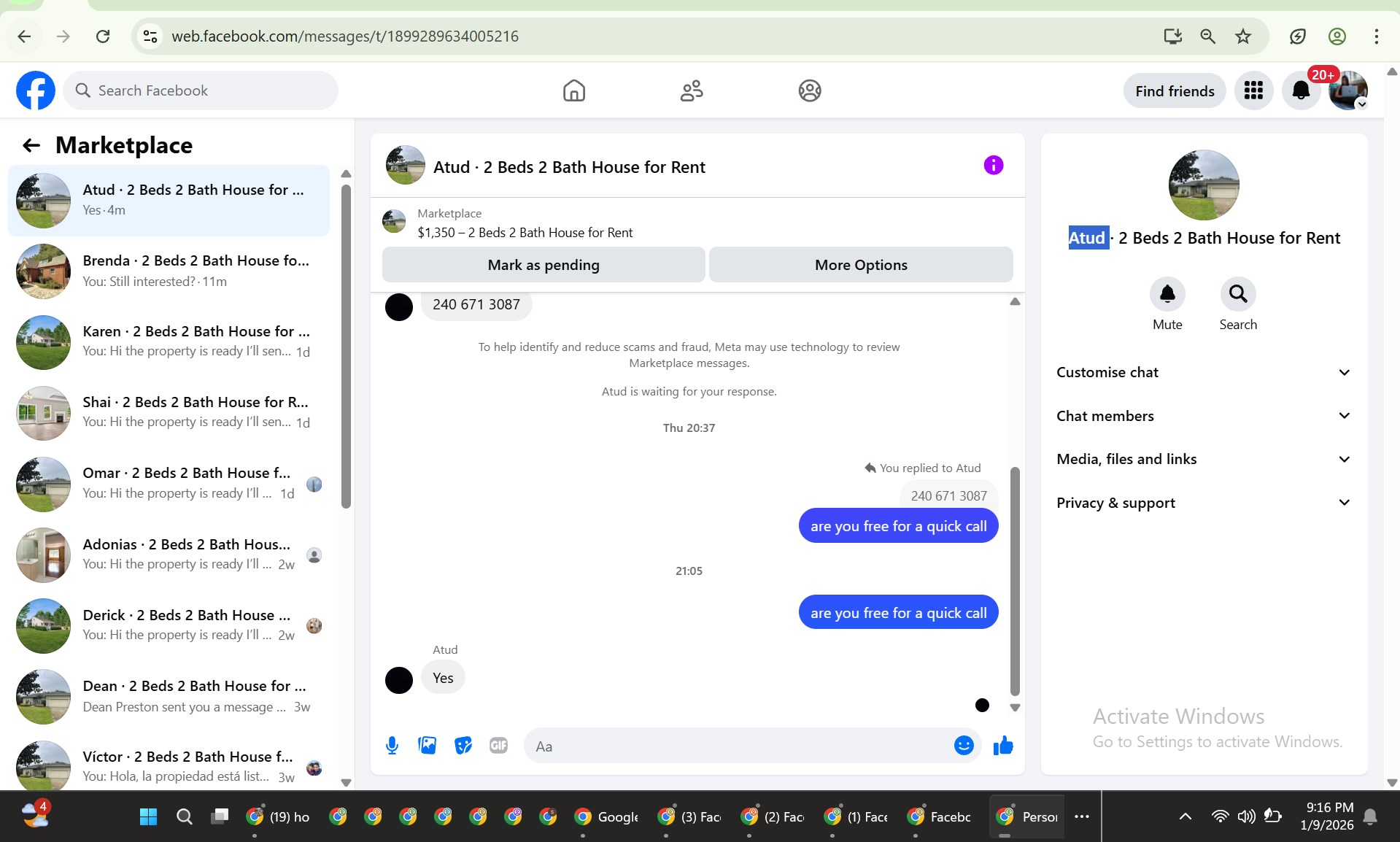Click Find friends button
This screenshot has width=1400, height=842.
pyautogui.click(x=1175, y=91)
